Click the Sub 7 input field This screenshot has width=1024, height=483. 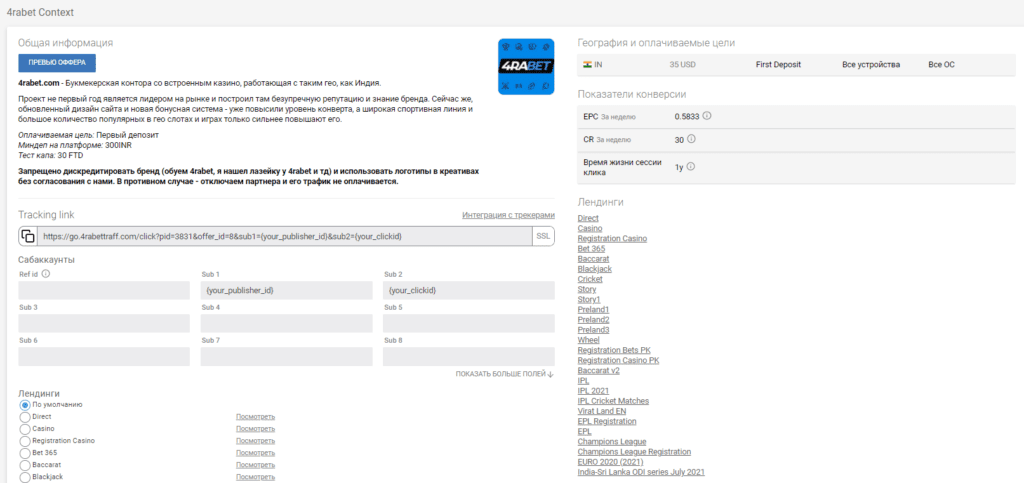(287, 356)
